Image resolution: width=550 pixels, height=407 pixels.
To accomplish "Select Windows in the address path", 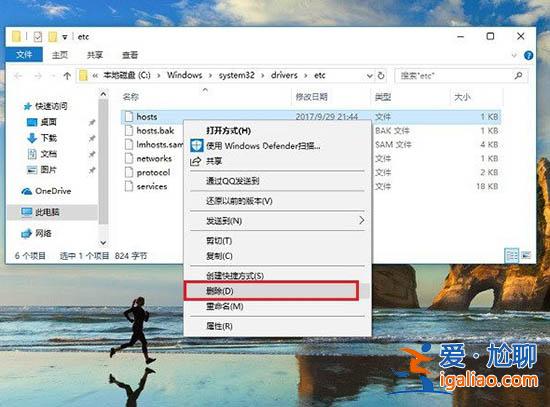I will tap(185, 75).
